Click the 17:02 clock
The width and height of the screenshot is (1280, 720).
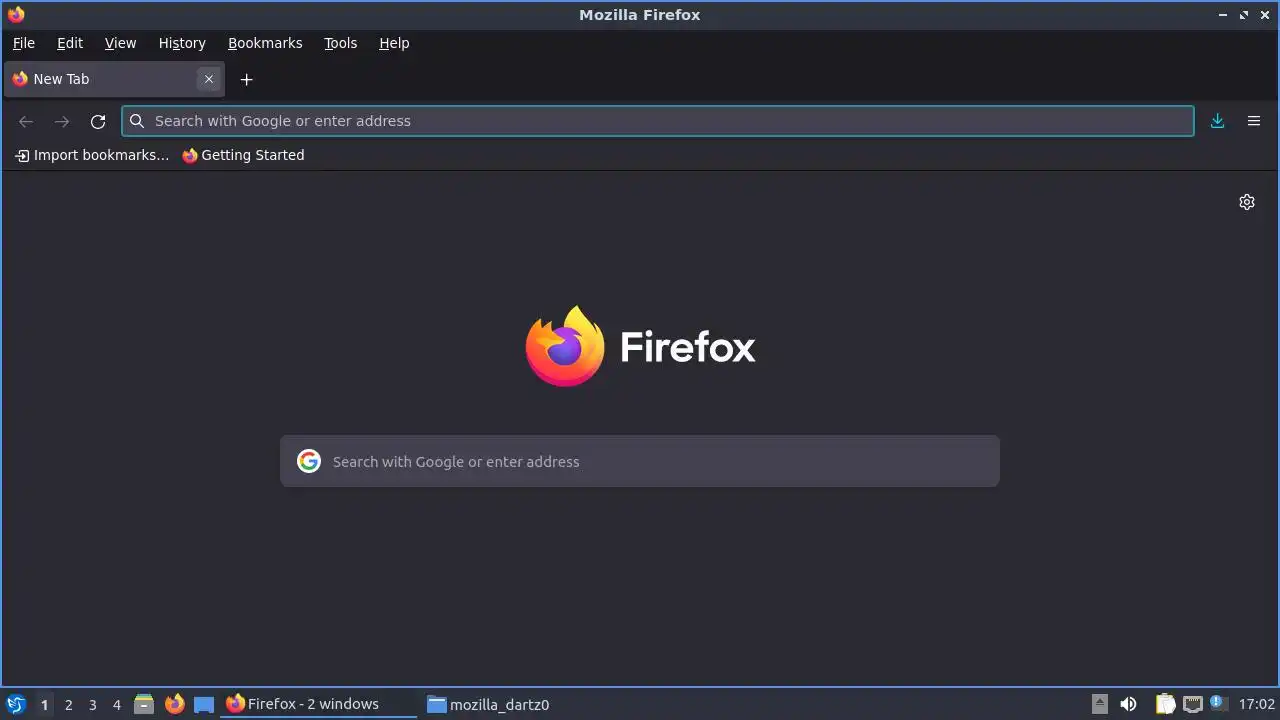(x=1257, y=704)
